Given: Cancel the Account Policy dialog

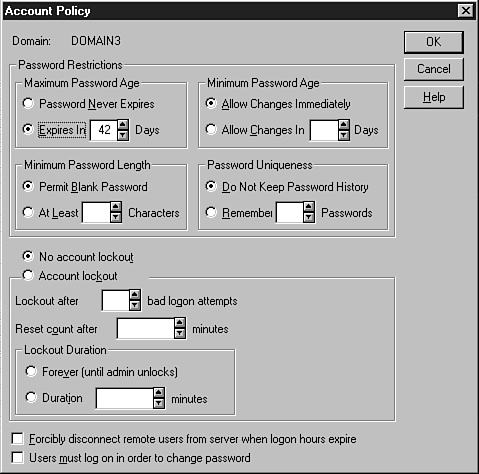Looking at the screenshot, I should pyautogui.click(x=434, y=69).
